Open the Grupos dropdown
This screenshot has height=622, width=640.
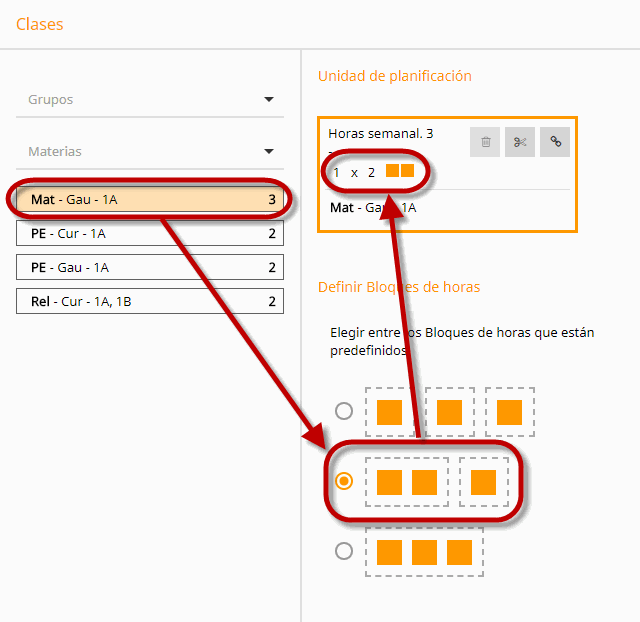coord(150,100)
